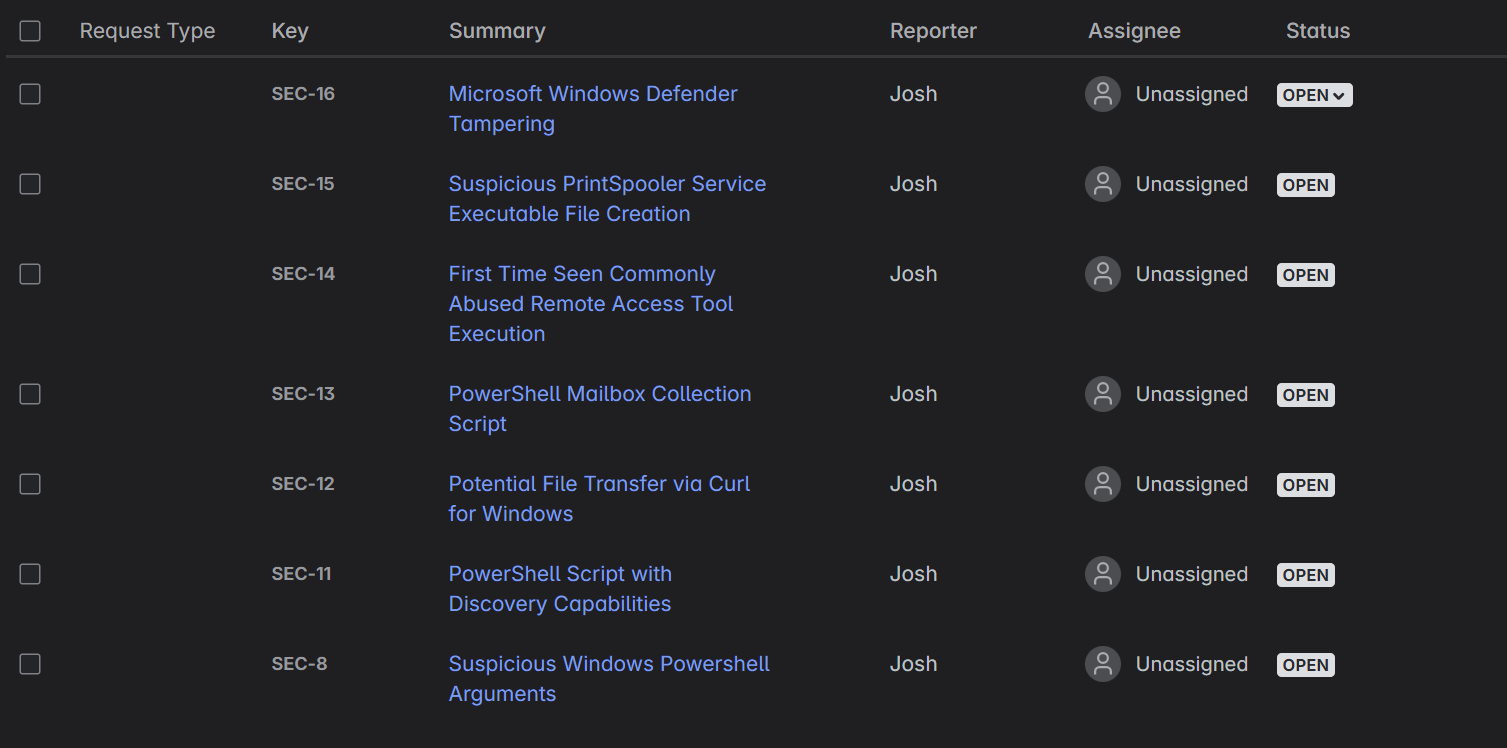Select the SEC-8 row checkbox
This screenshot has height=748, width=1507.
tap(30, 664)
